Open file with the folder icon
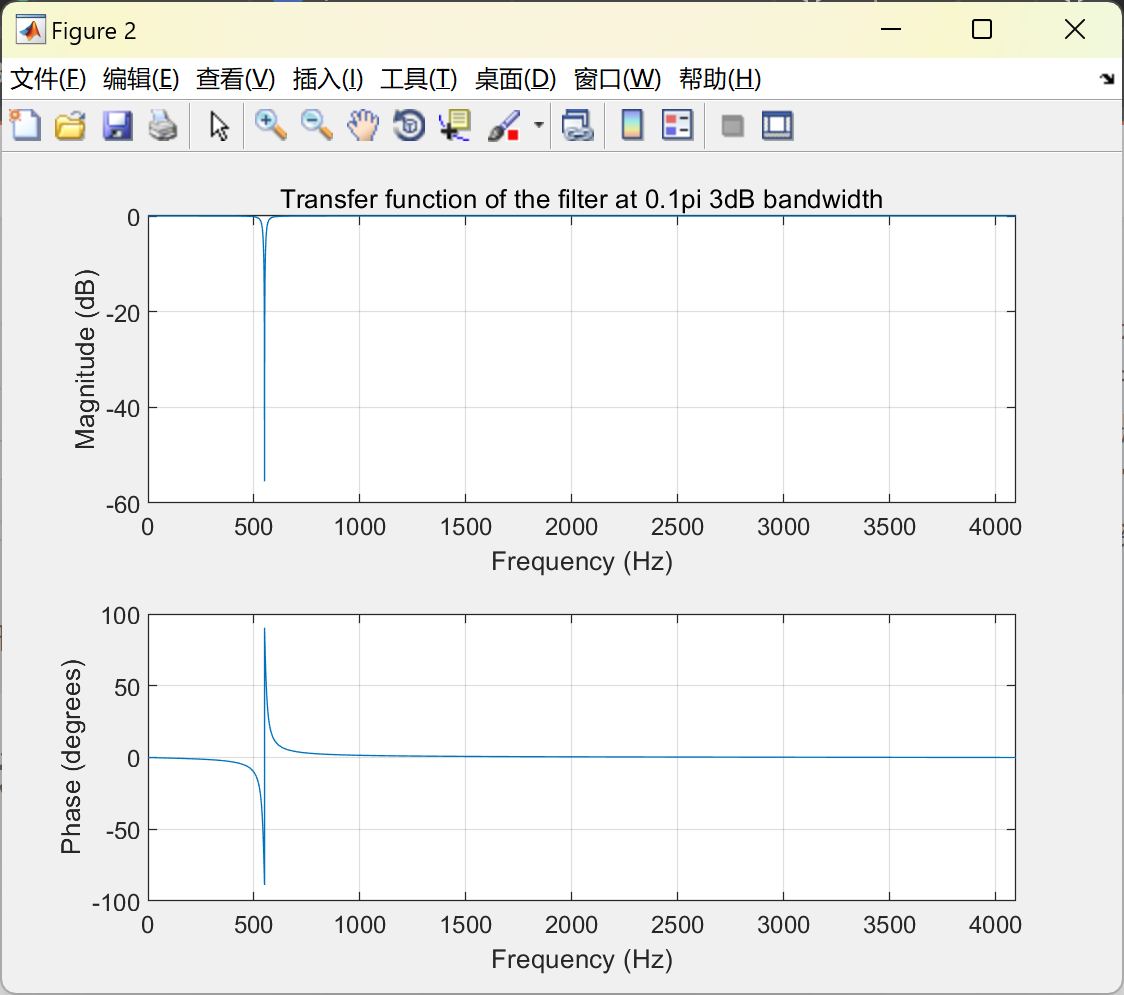The width and height of the screenshot is (1124, 995). (70, 125)
